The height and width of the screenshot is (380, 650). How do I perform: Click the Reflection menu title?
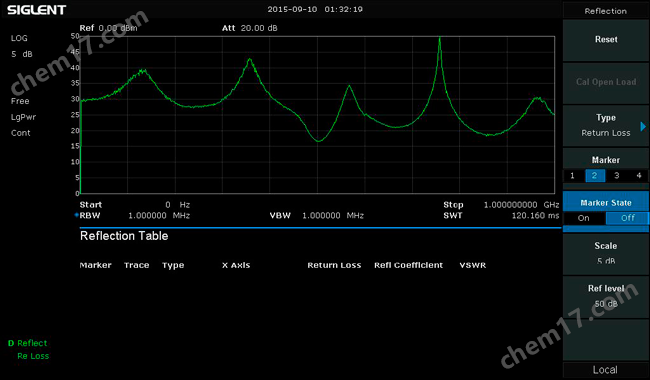606,11
